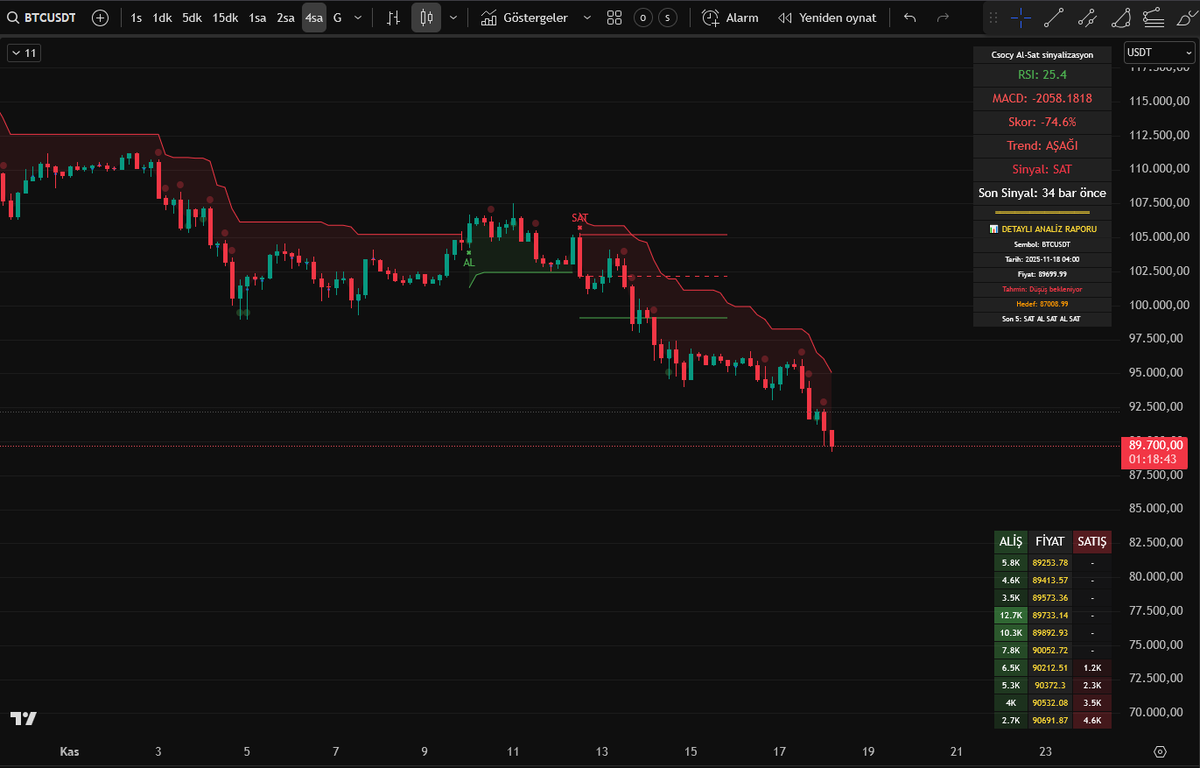This screenshot has width=1200, height=768.
Task: Select the bar chart style icon
Action: click(394, 18)
